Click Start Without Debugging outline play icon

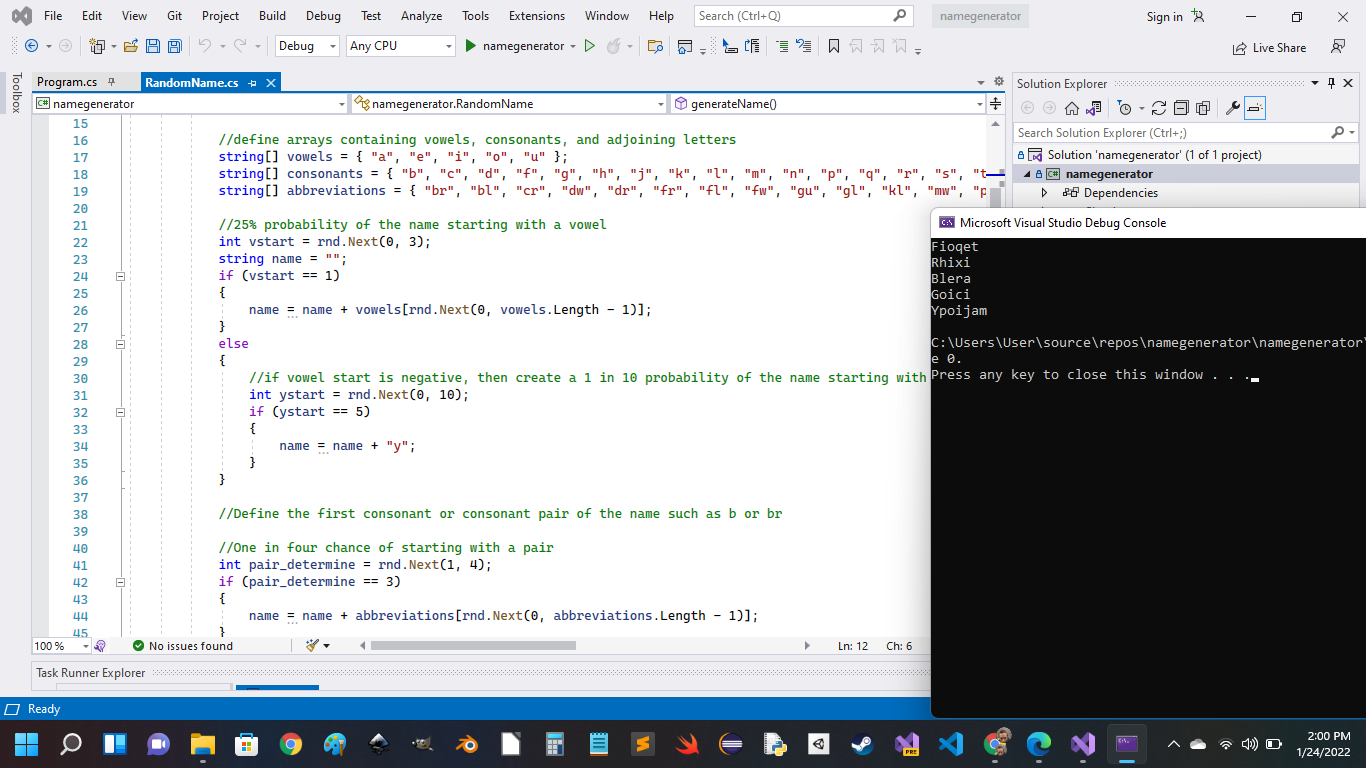(589, 46)
